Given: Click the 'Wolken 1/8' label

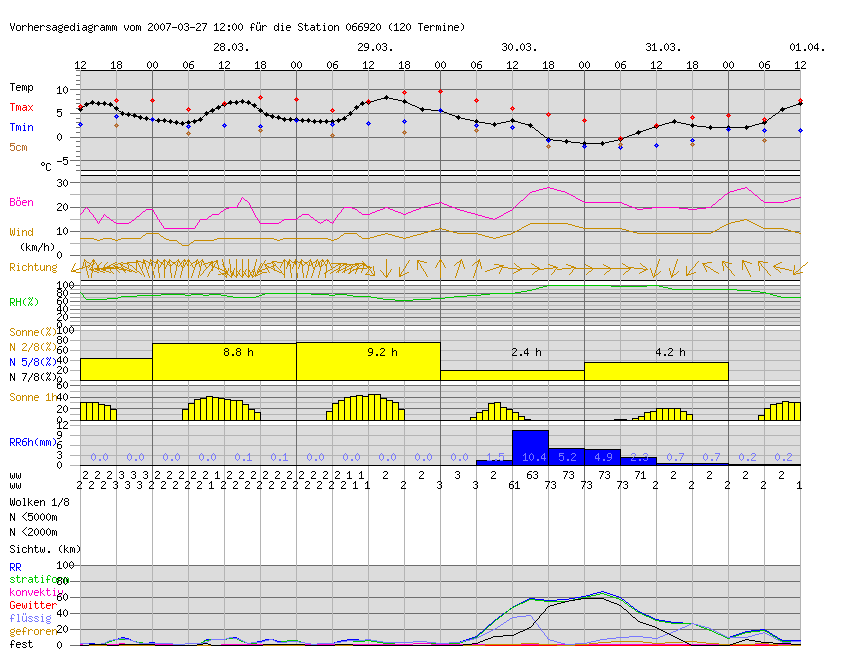Looking at the screenshot, I should (x=39, y=502).
